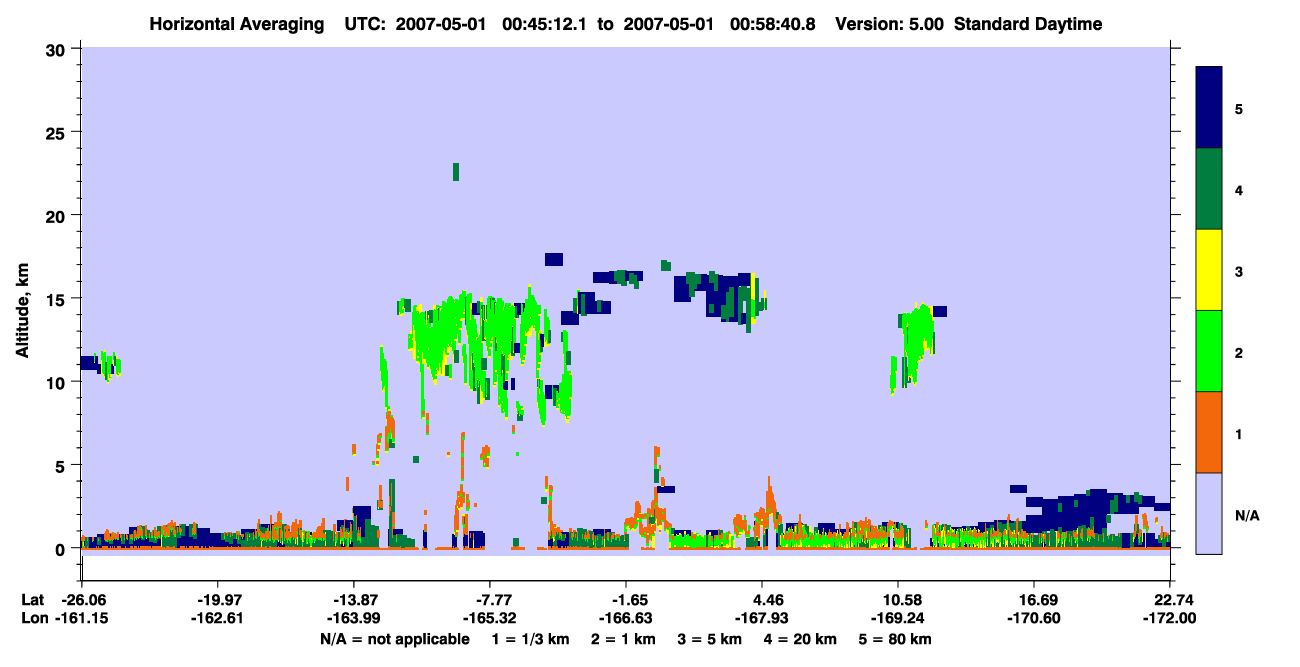Image resolution: width=1300 pixels, height=667 pixels.
Task: Click the isolated green feature near 22.5 km
Action: point(456,171)
